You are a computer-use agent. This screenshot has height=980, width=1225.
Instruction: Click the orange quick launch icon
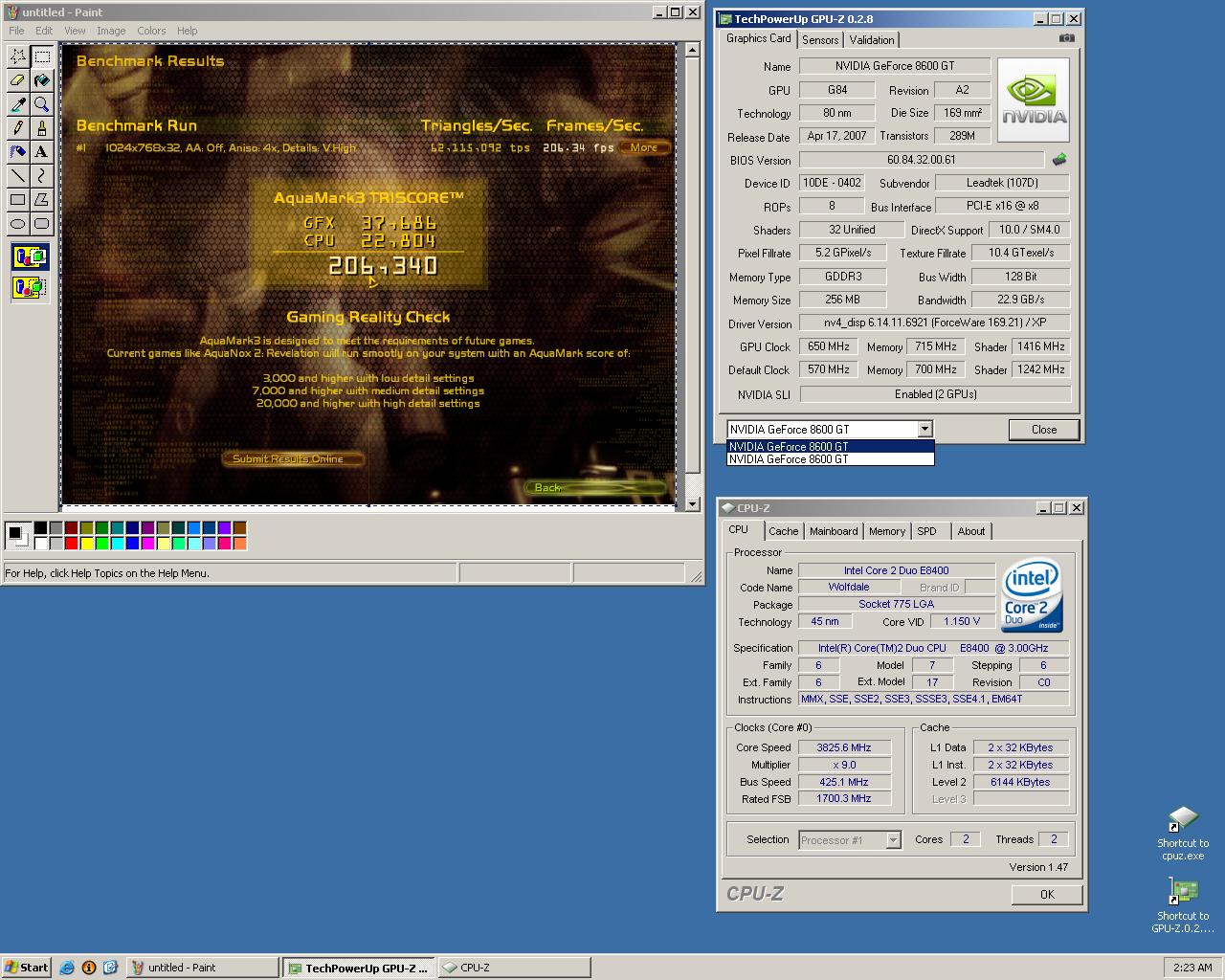[x=89, y=968]
